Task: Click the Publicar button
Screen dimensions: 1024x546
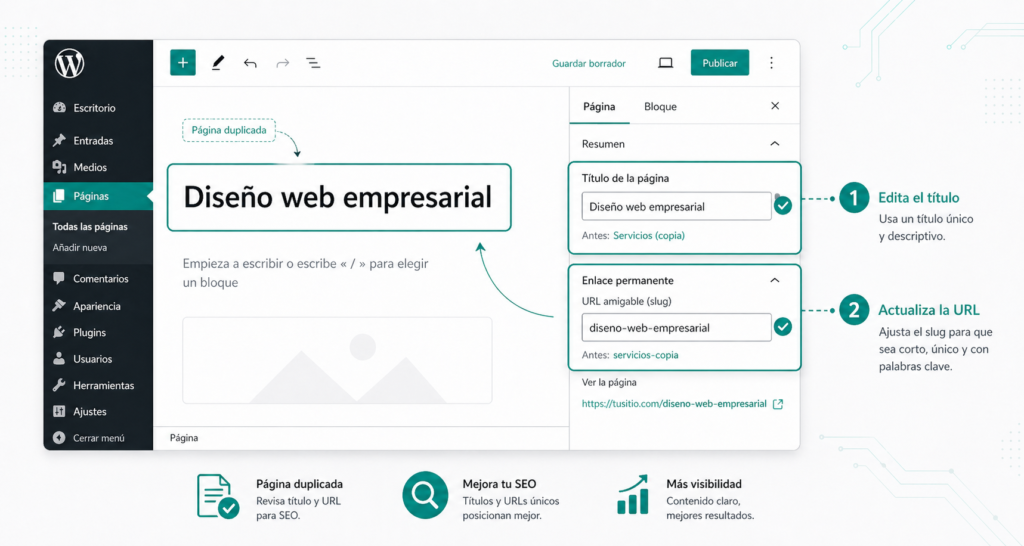Action: click(x=720, y=63)
